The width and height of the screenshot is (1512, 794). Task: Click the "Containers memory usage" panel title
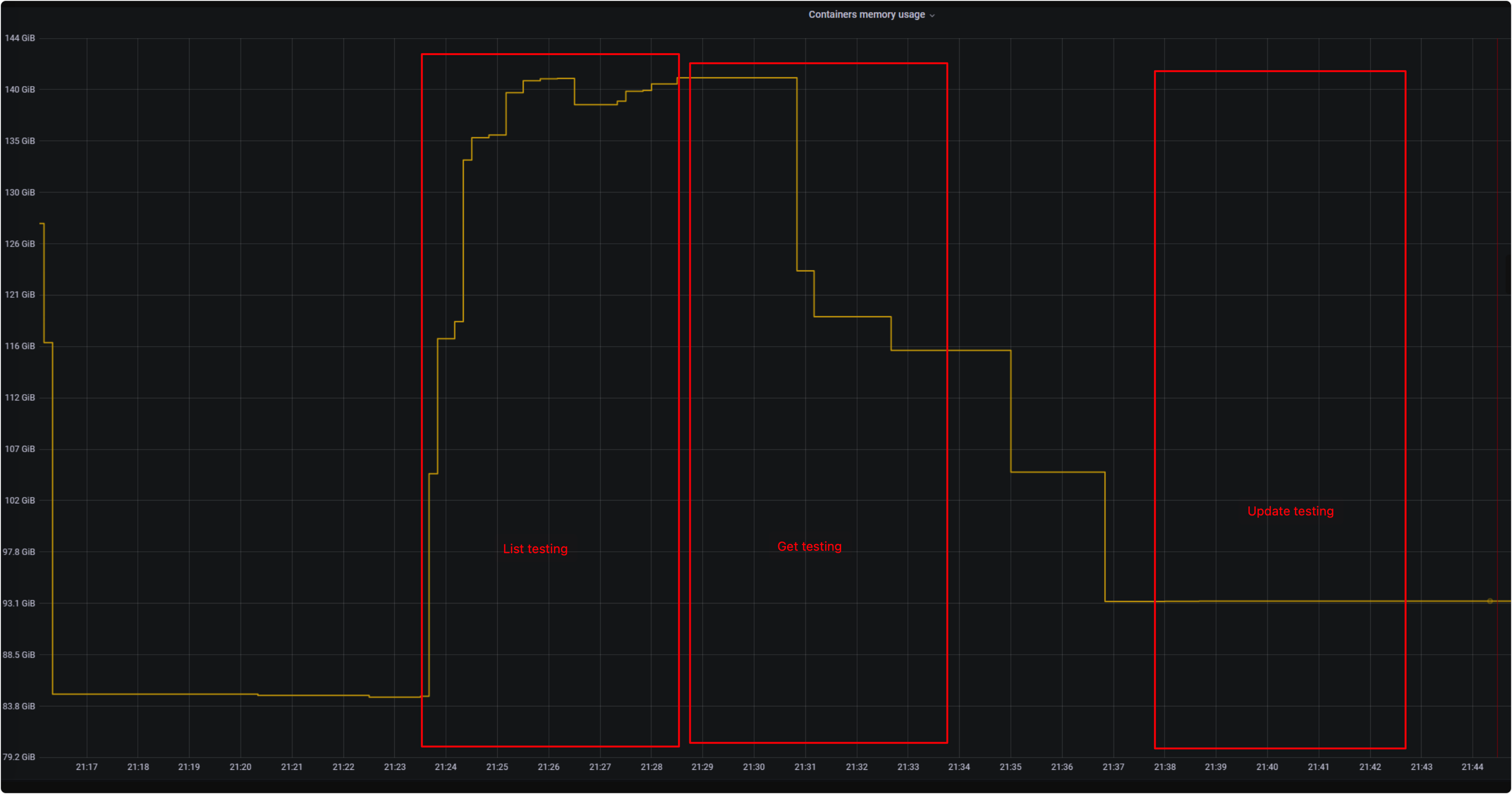(866, 15)
